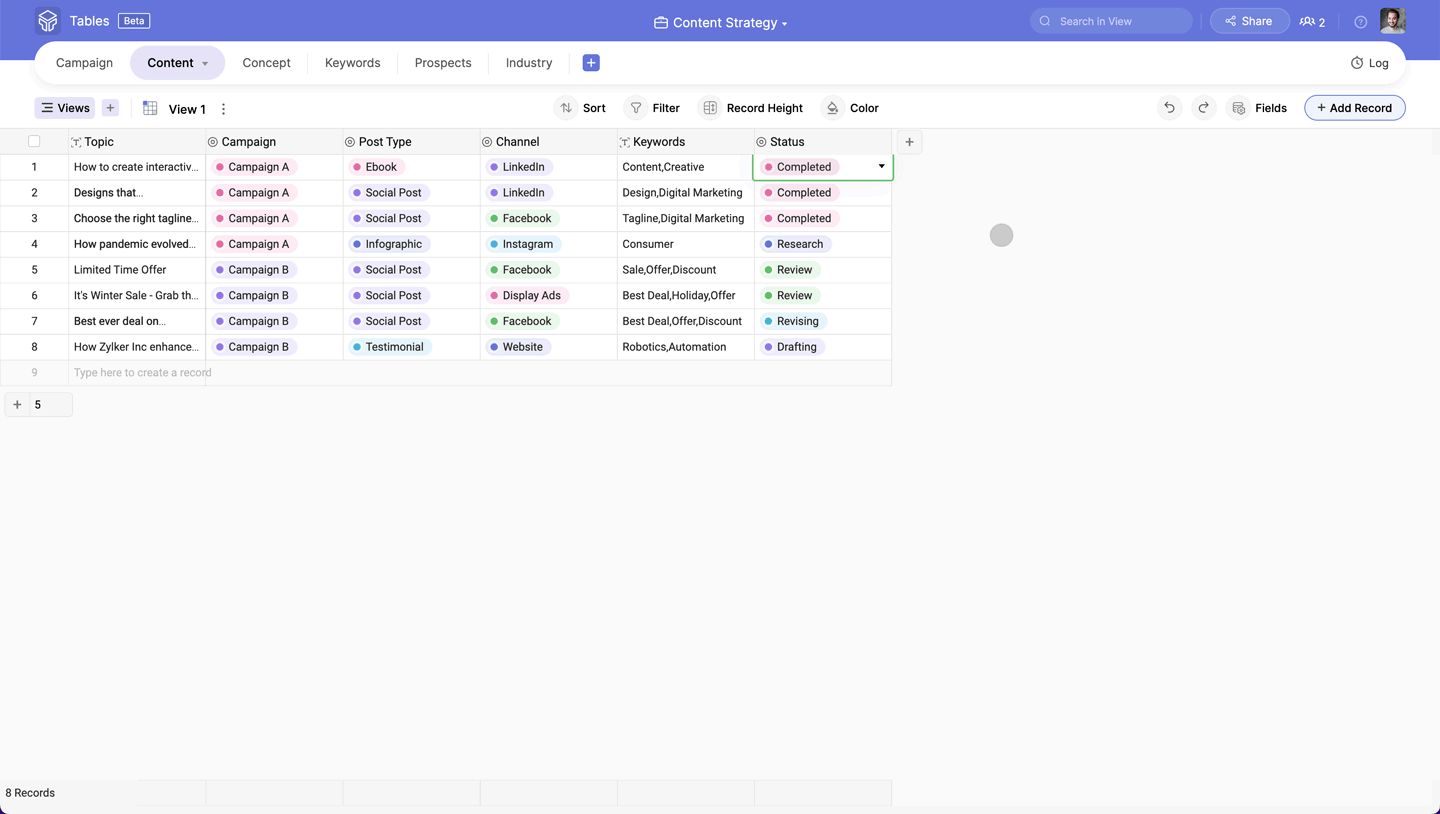This screenshot has width=1440, height=814.
Task: Click the redo arrow icon
Action: pyautogui.click(x=1204, y=108)
